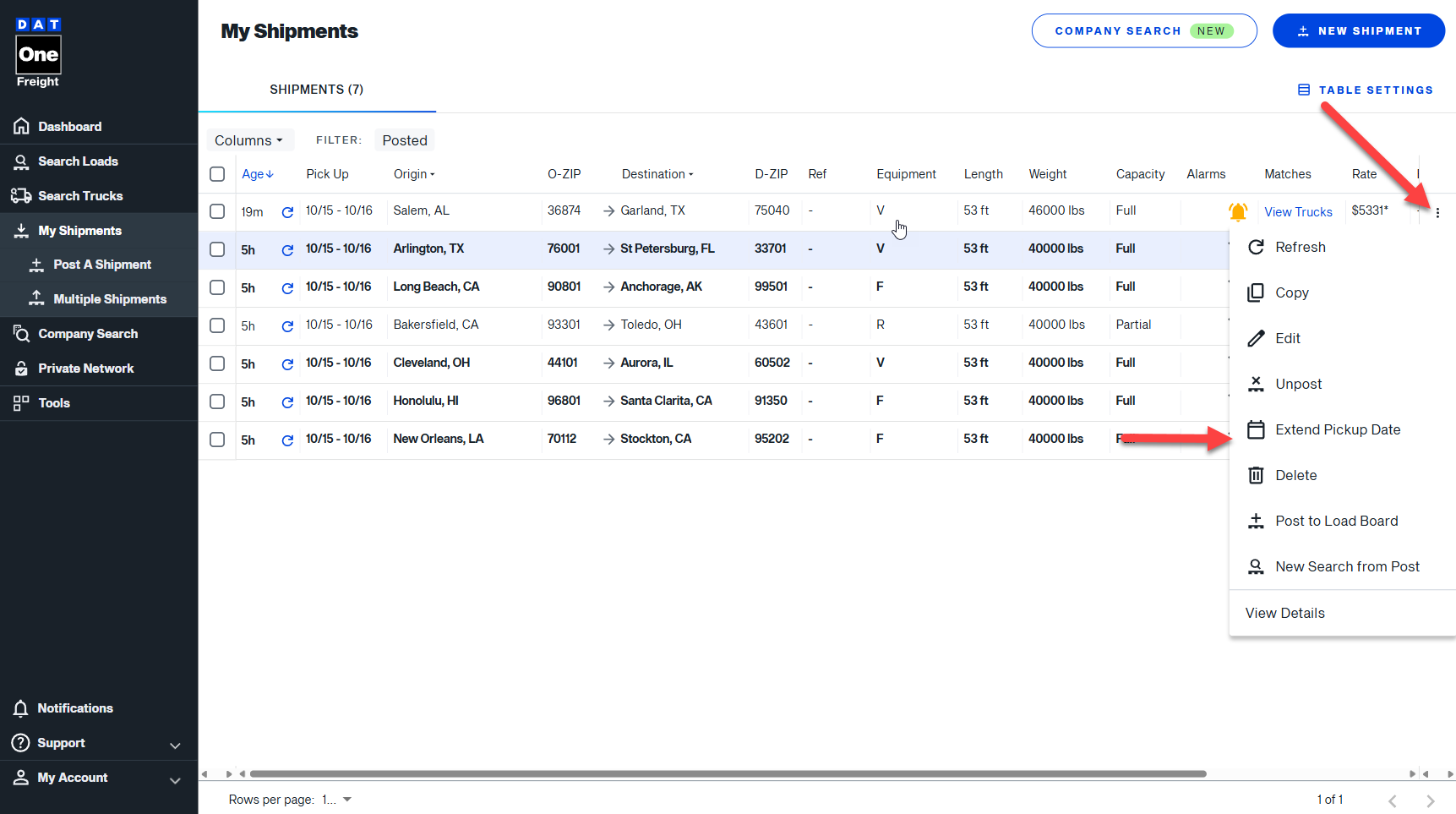
Task: Open Search Trucks from sidebar
Action: pyautogui.click(x=80, y=196)
